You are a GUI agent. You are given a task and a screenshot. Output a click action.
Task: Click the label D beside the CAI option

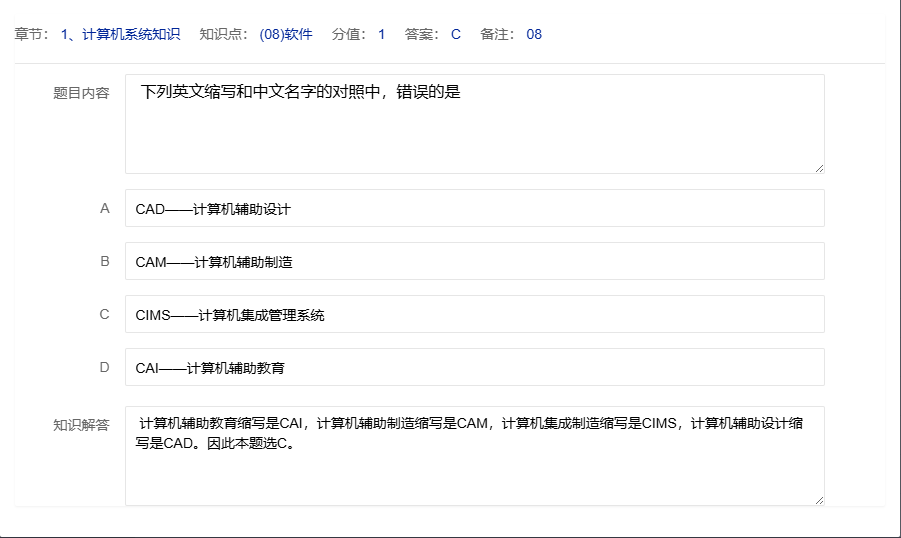104,367
